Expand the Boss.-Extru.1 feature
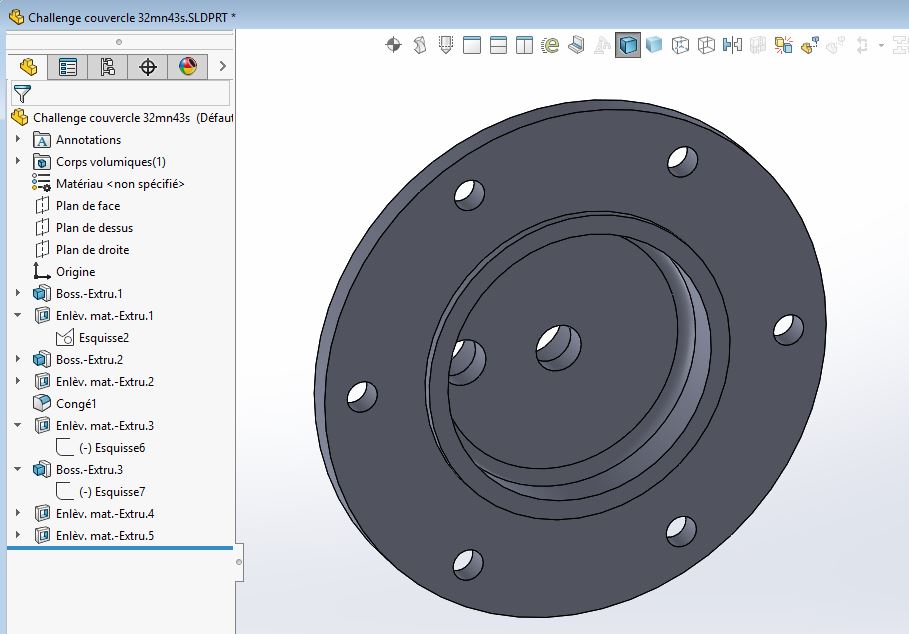 [18, 294]
